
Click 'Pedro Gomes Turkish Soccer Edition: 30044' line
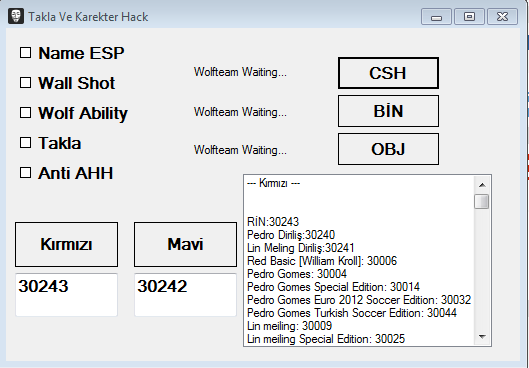point(352,313)
